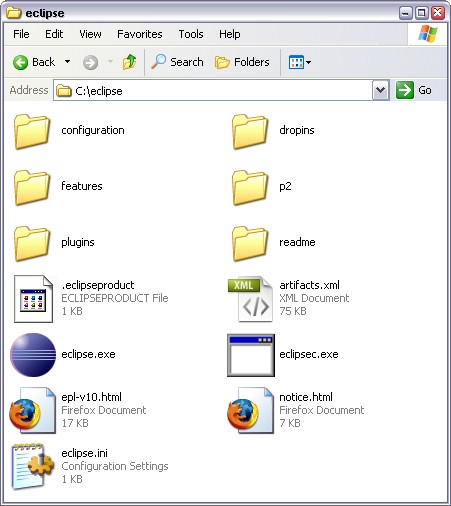This screenshot has width=451, height=506.
Task: Expand the Back history dropdown arrow
Action: [67, 62]
